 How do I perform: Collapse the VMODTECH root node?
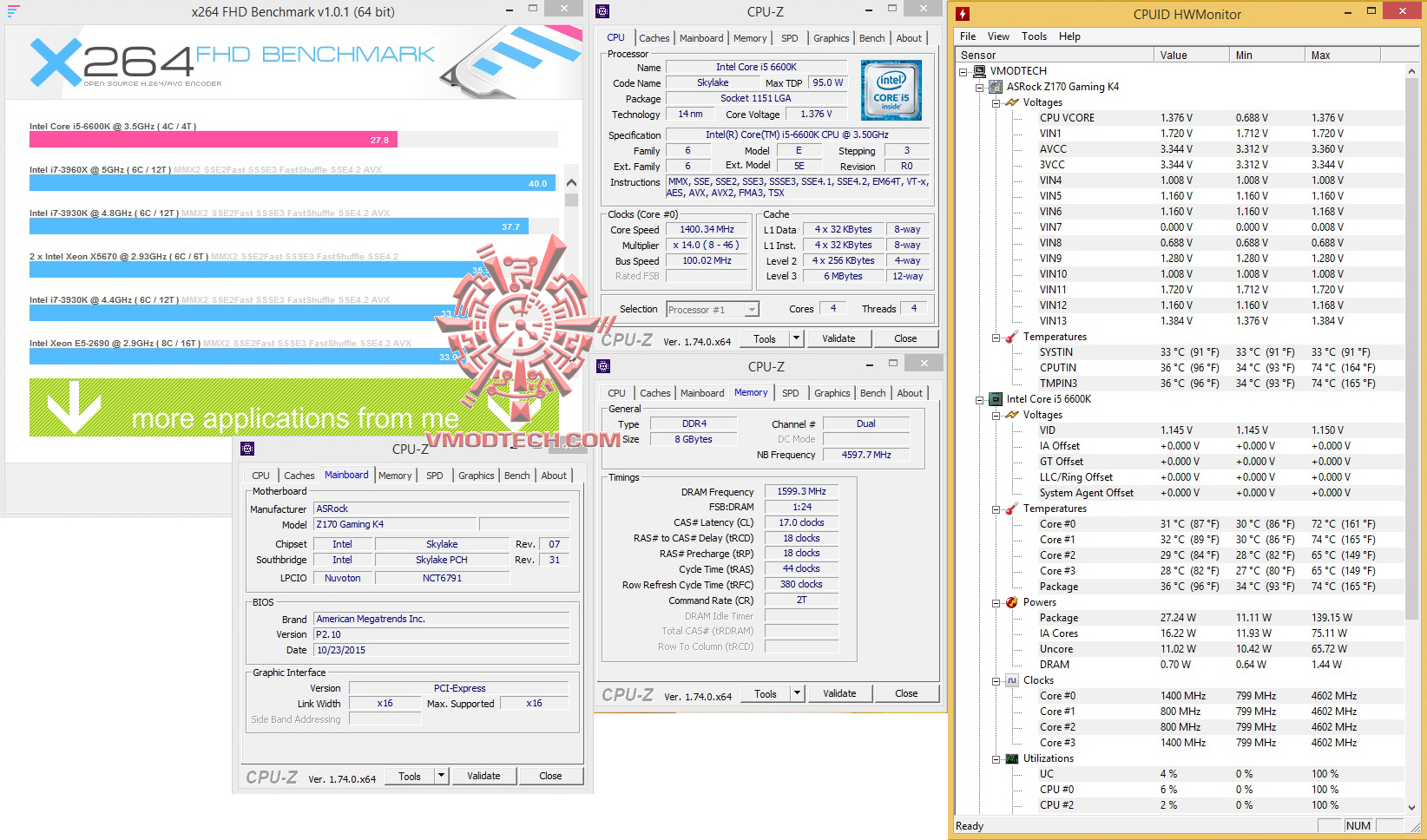tap(963, 71)
